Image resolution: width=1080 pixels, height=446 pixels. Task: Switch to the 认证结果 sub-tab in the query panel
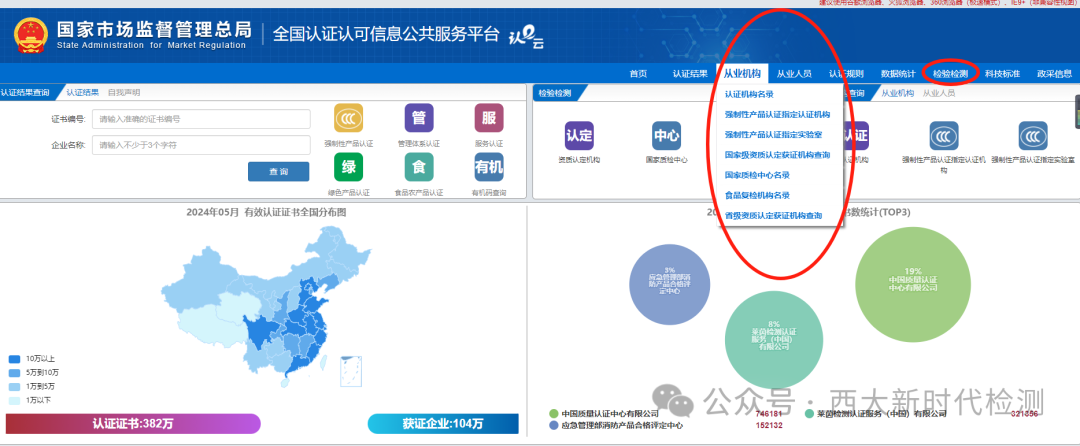[x=82, y=92]
